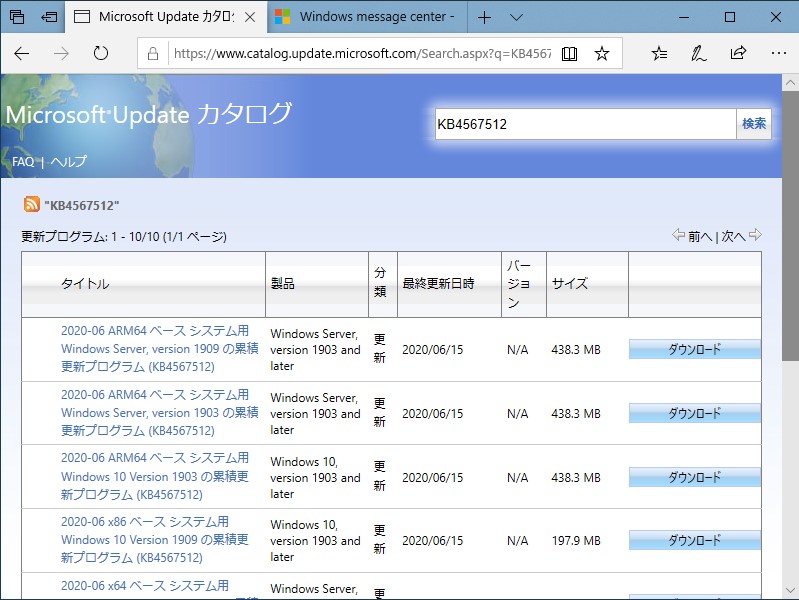The image size is (799, 600).
Task: Download ARM64 Windows Server version 1909 update
Action: [x=695, y=349]
